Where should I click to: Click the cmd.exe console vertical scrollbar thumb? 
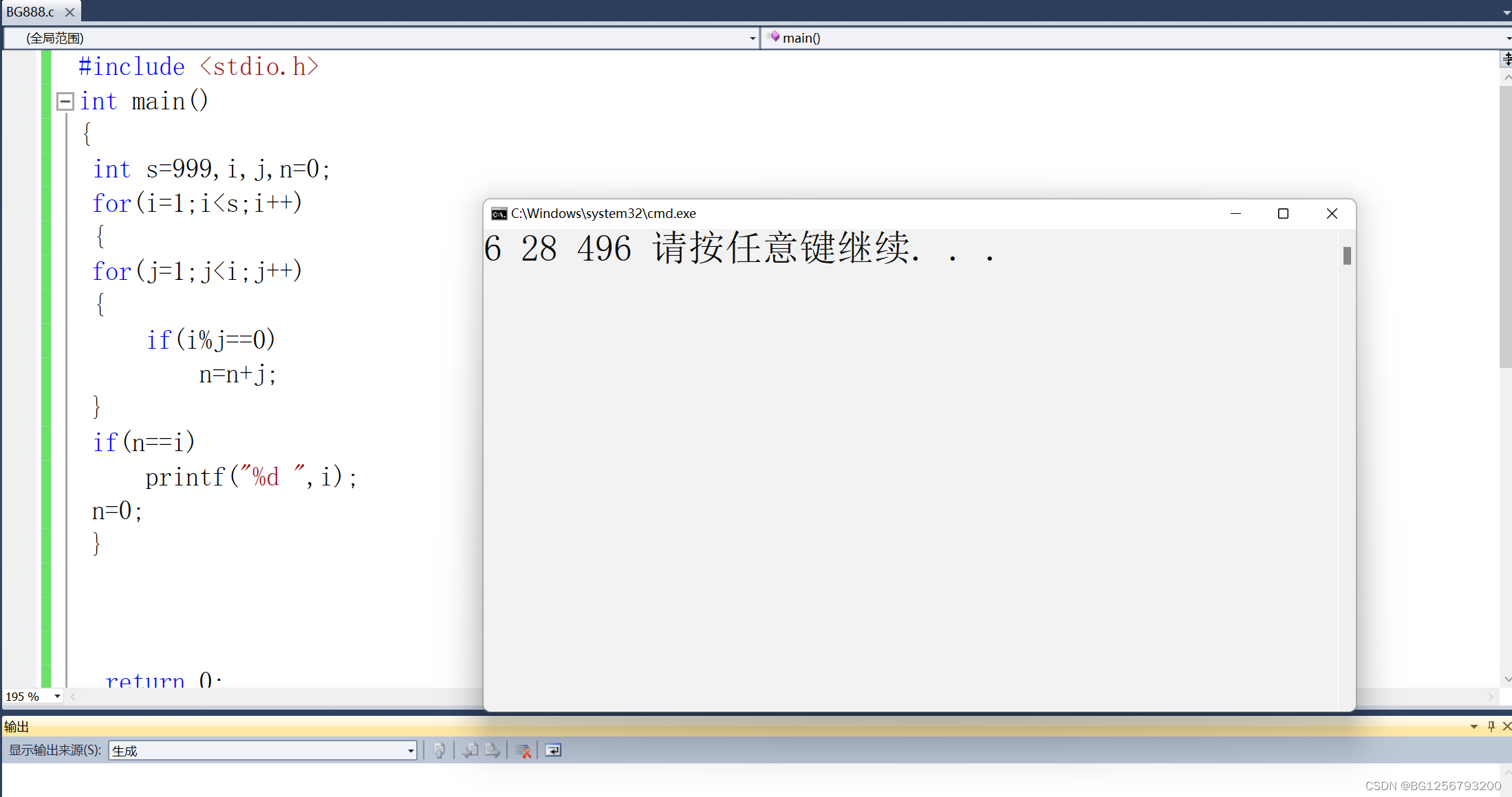click(x=1347, y=256)
